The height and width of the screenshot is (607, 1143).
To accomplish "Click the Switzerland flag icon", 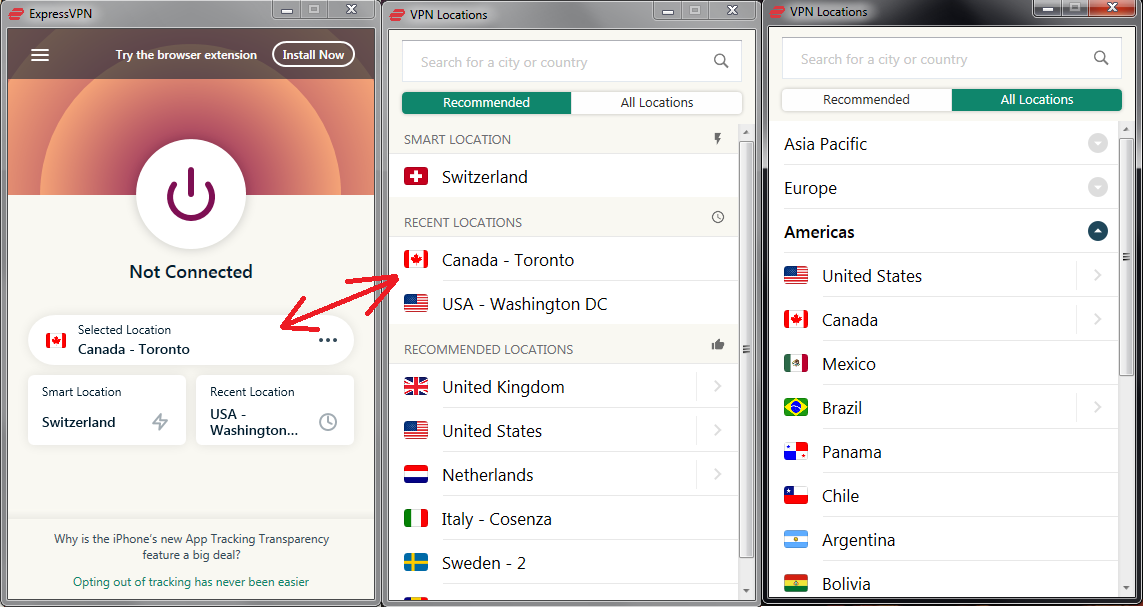I will [x=416, y=176].
